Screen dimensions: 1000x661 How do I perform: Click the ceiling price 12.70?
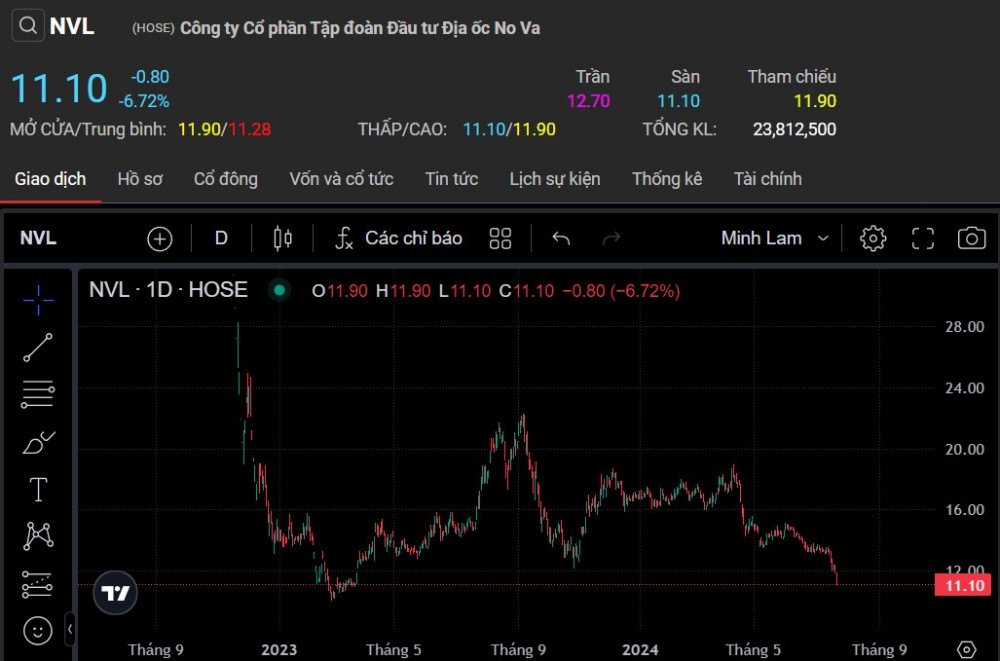[589, 101]
